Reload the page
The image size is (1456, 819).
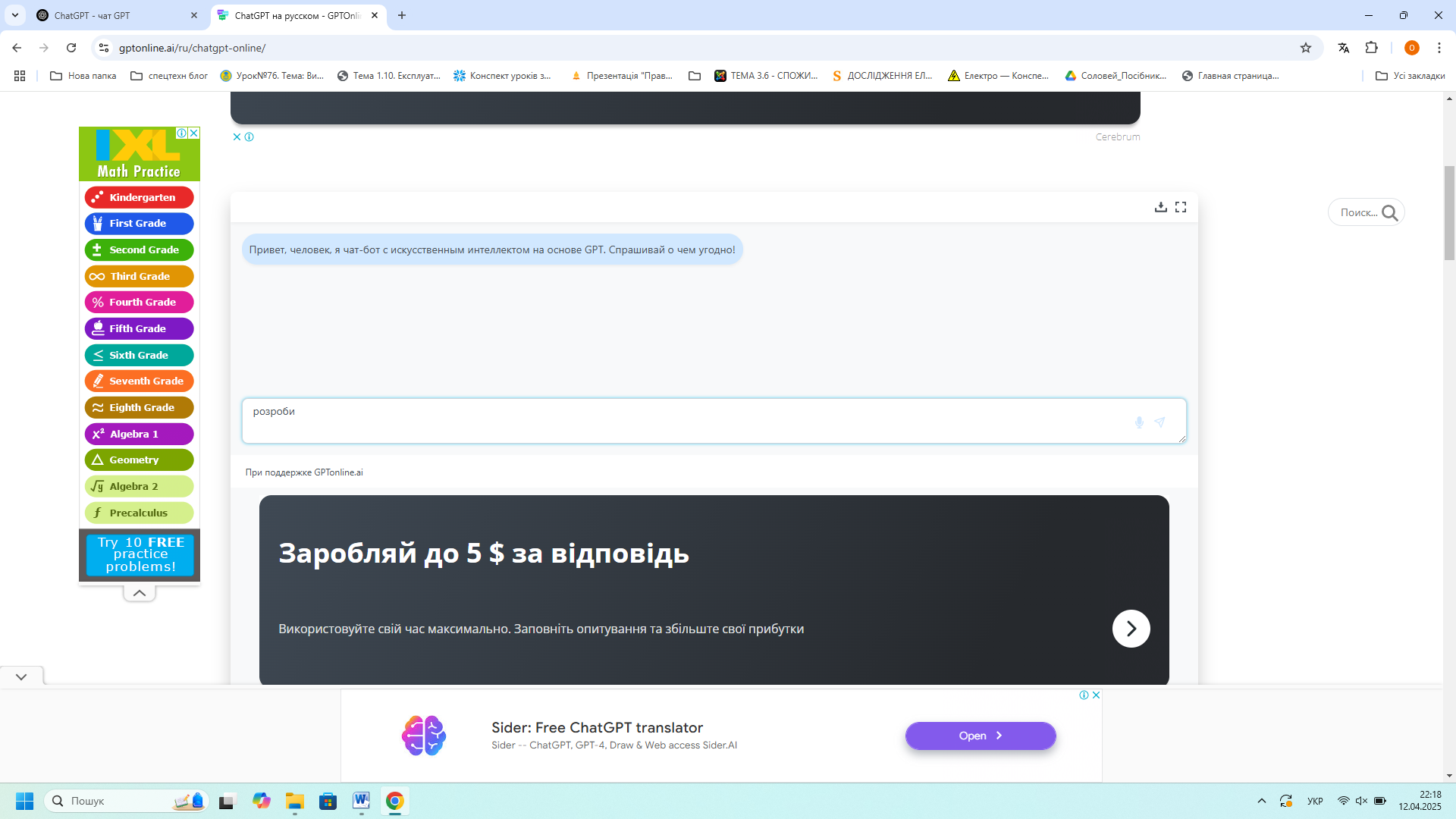[x=71, y=48]
